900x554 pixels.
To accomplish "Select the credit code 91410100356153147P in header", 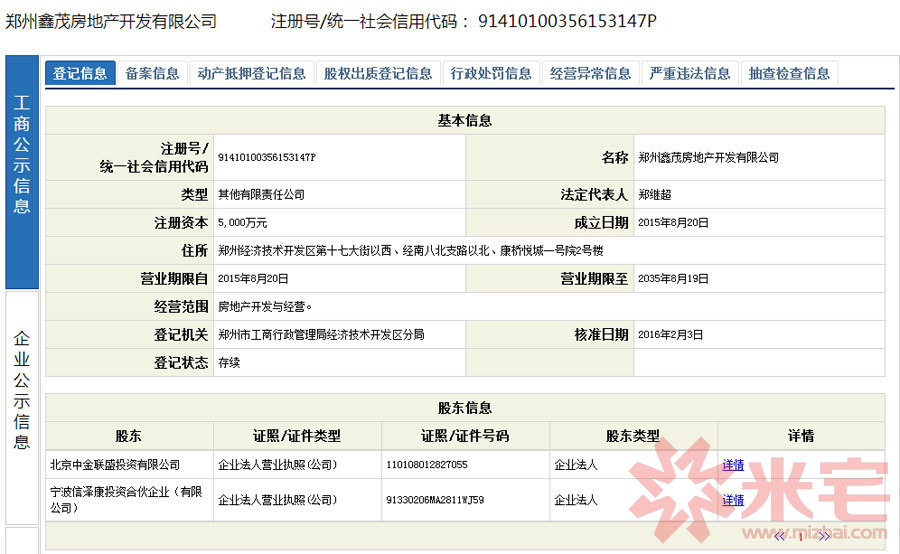I will (567, 21).
